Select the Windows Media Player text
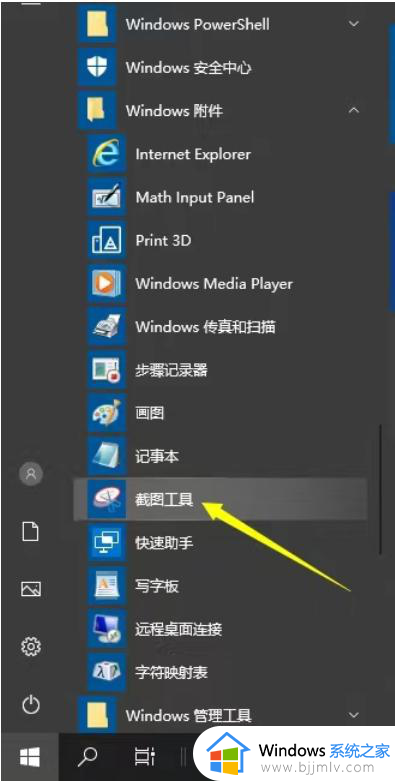395x781 pixels. tap(214, 284)
